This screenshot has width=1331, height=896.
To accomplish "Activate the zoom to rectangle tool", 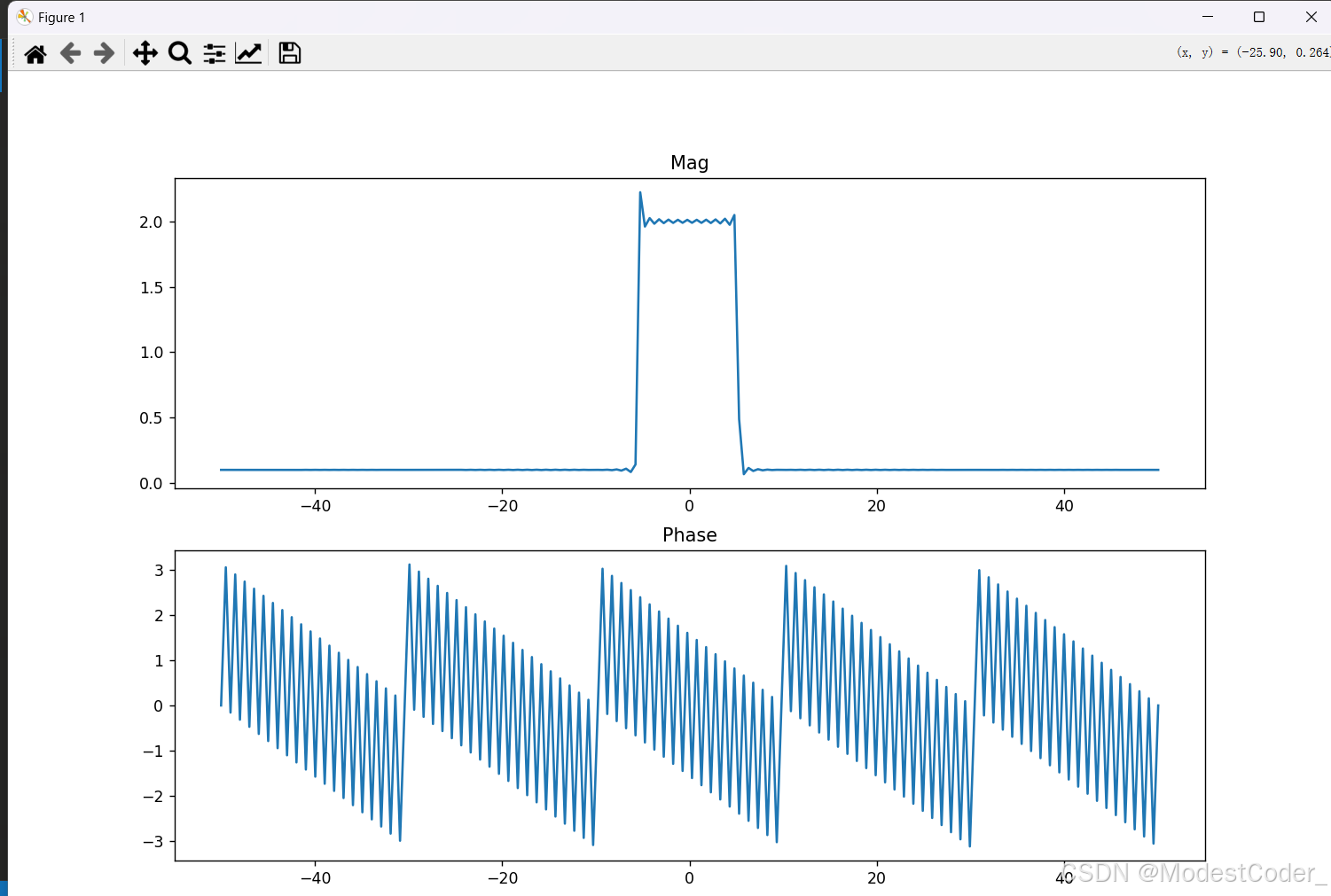I will [180, 54].
